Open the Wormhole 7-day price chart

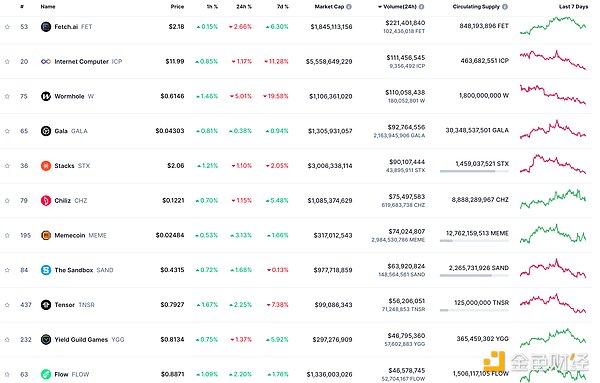pos(553,95)
